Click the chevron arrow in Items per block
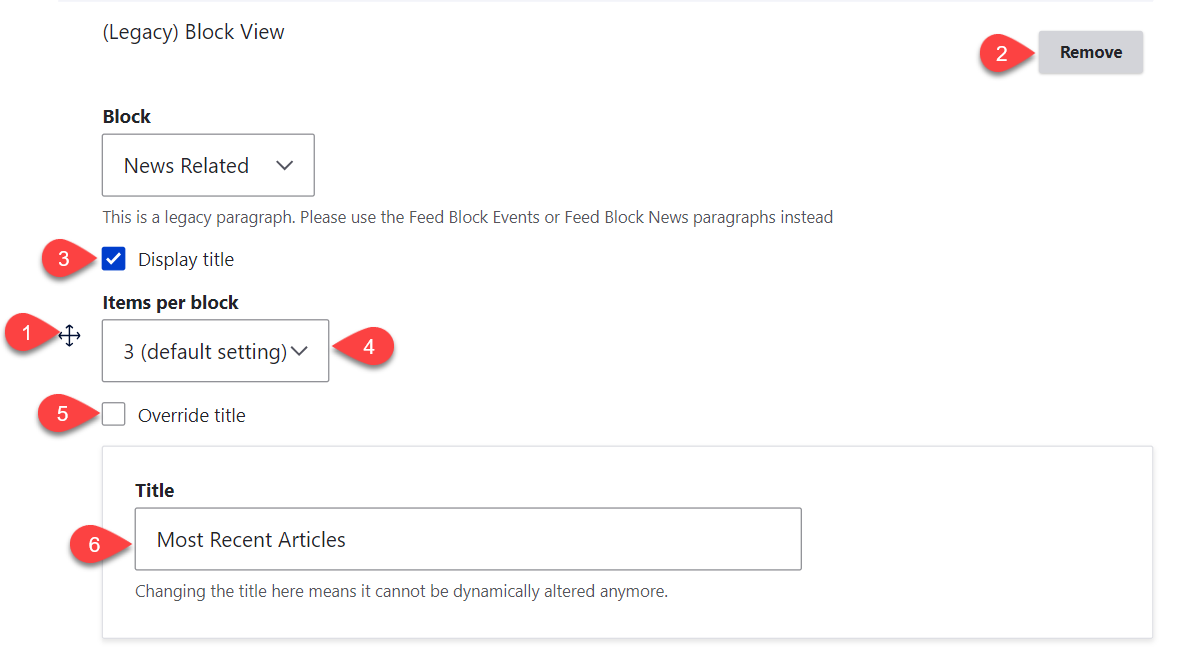The height and width of the screenshot is (664, 1181). tap(299, 351)
